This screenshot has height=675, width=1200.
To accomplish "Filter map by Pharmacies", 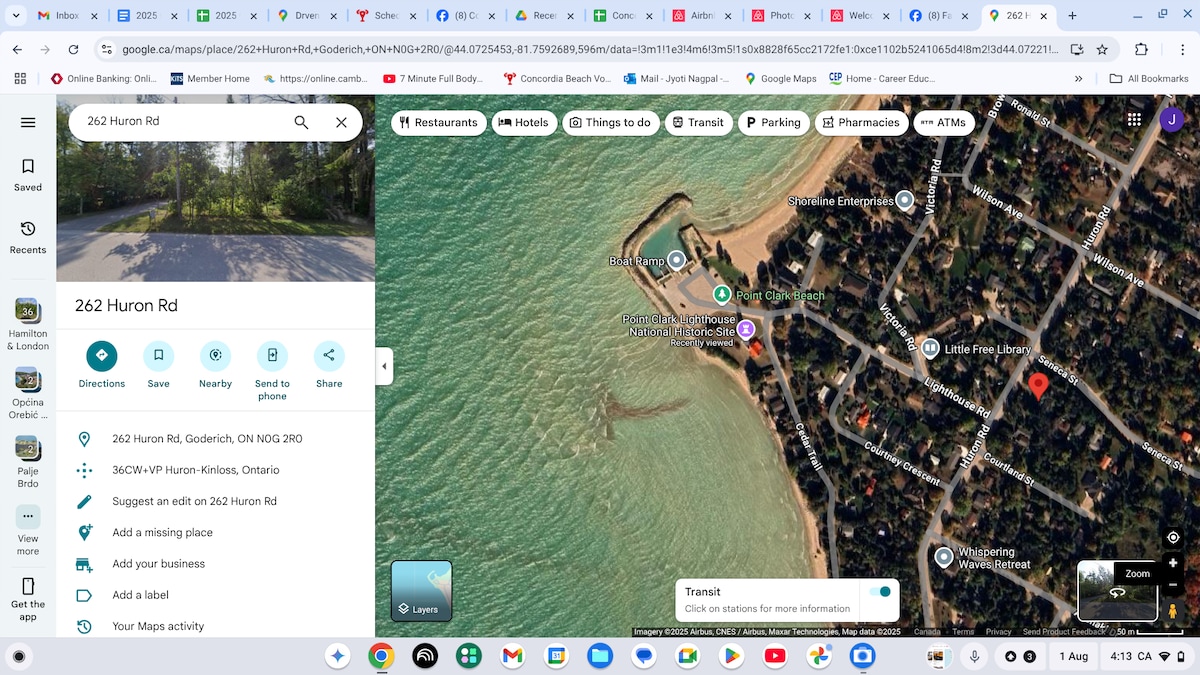I will click(861, 122).
